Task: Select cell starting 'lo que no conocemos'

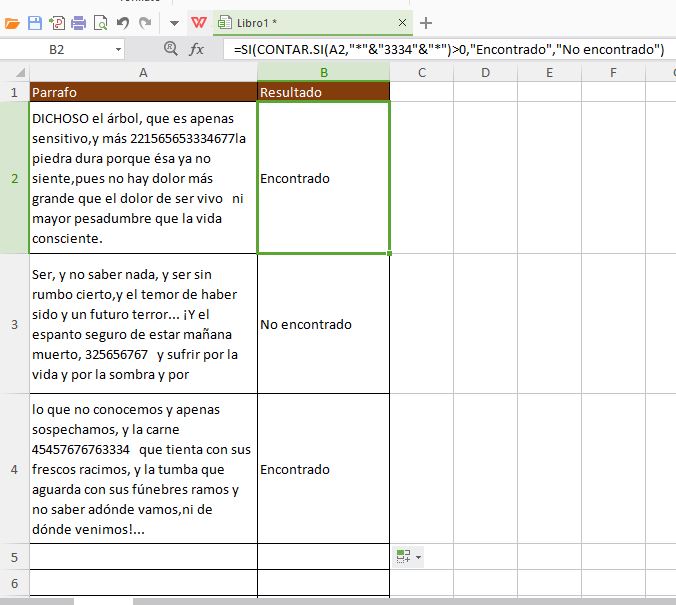Action: pos(143,469)
